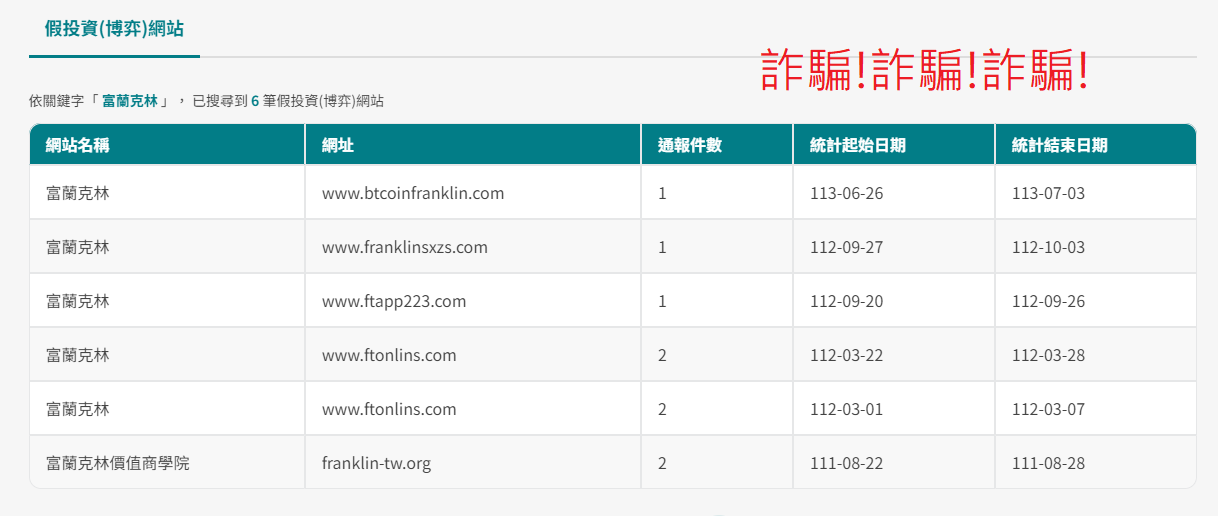
Task: Select the 富蘭克林價值商學院 site name
Action: (118, 463)
